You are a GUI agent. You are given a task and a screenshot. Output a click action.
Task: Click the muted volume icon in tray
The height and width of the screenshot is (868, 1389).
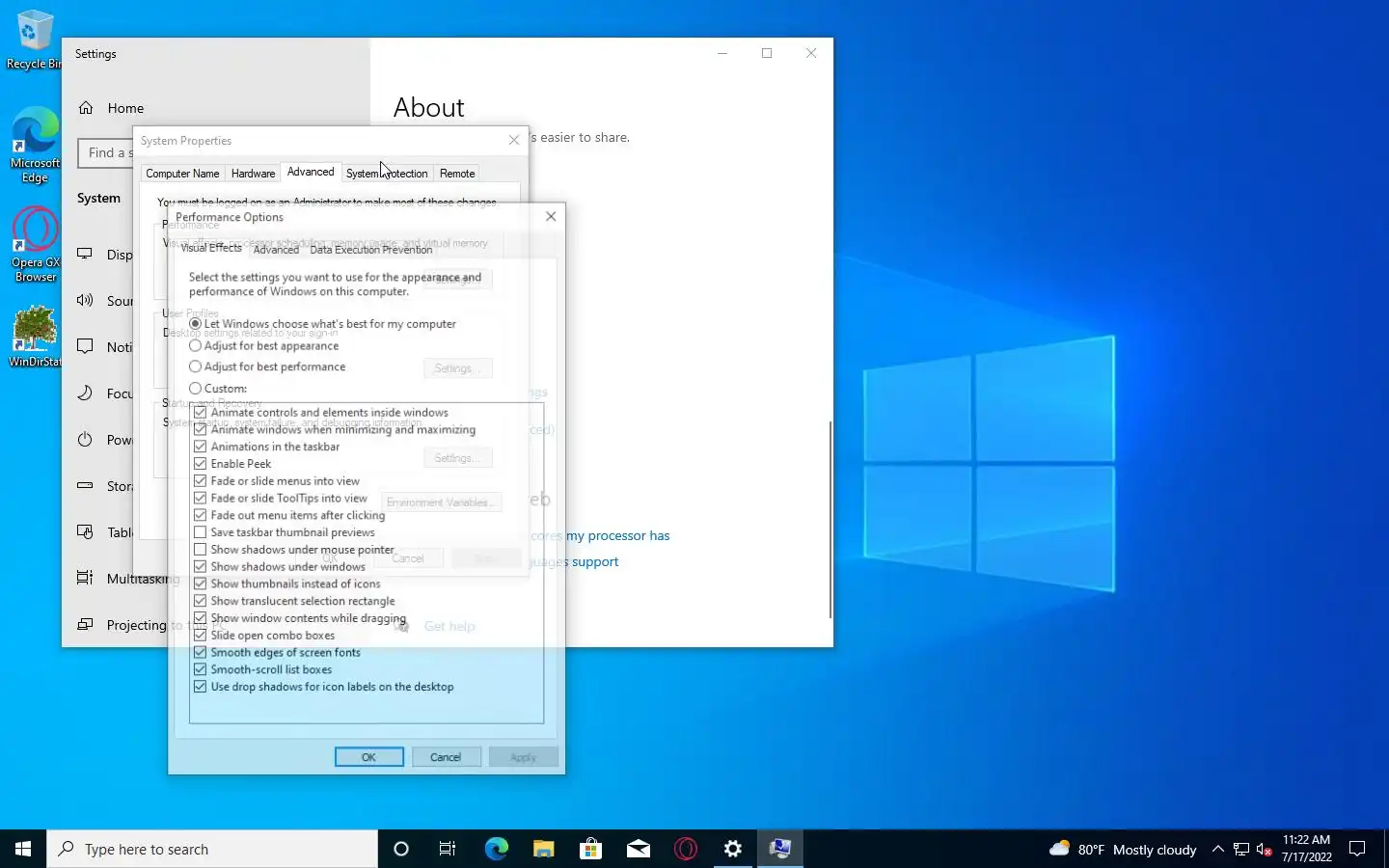[x=1265, y=850]
